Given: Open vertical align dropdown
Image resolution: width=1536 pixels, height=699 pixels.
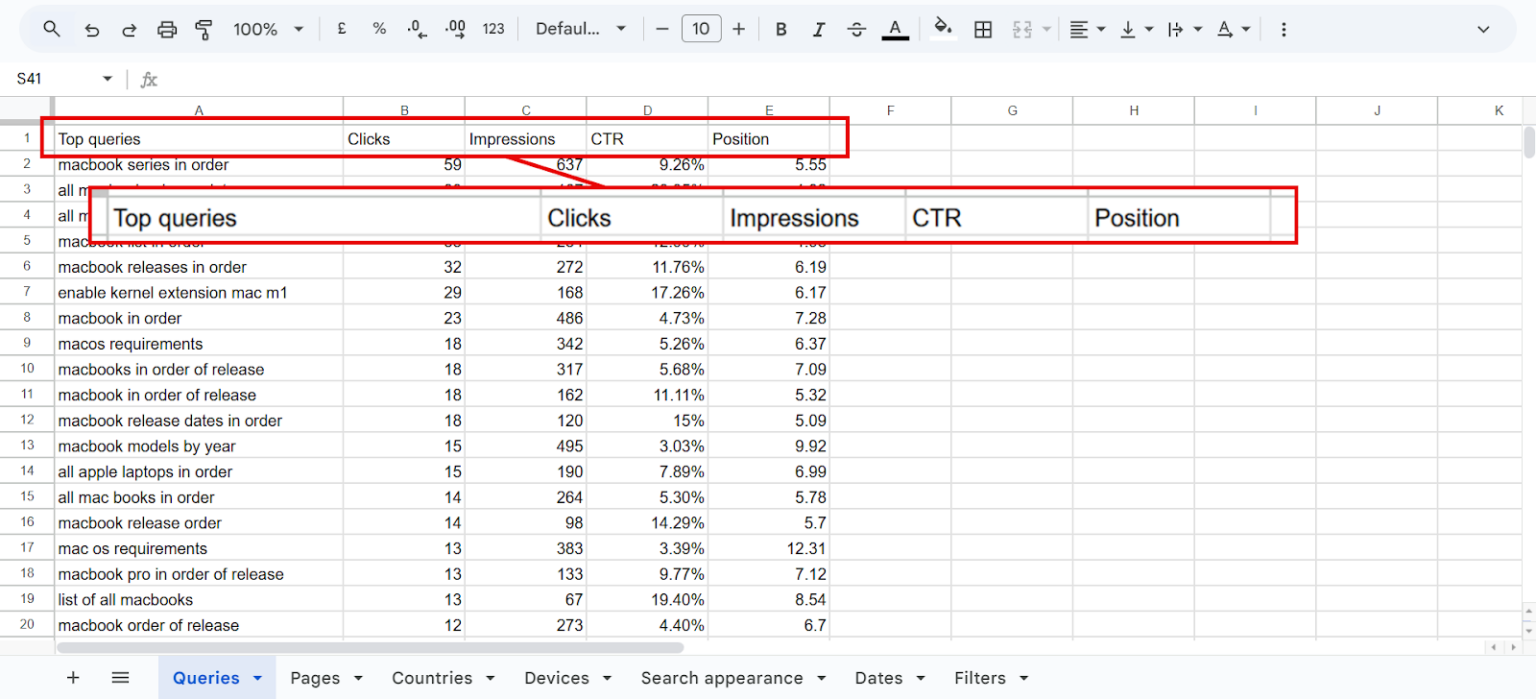Looking at the screenshot, I should coord(1137,29).
